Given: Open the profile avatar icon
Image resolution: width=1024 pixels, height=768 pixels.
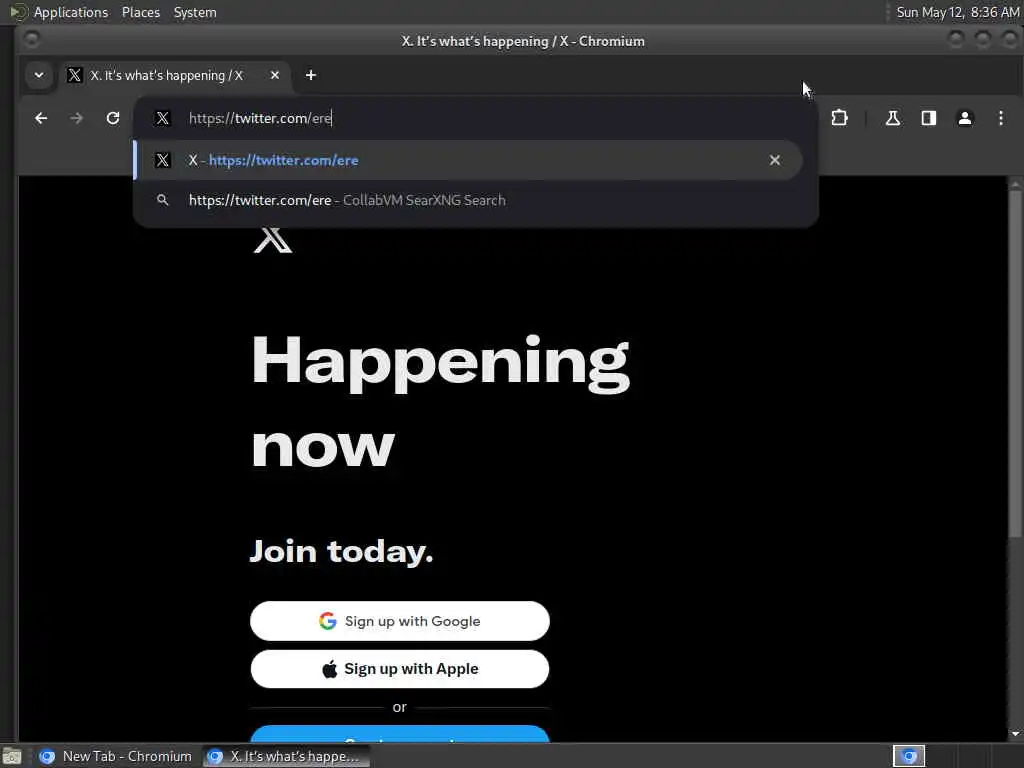Looking at the screenshot, I should pos(965,118).
